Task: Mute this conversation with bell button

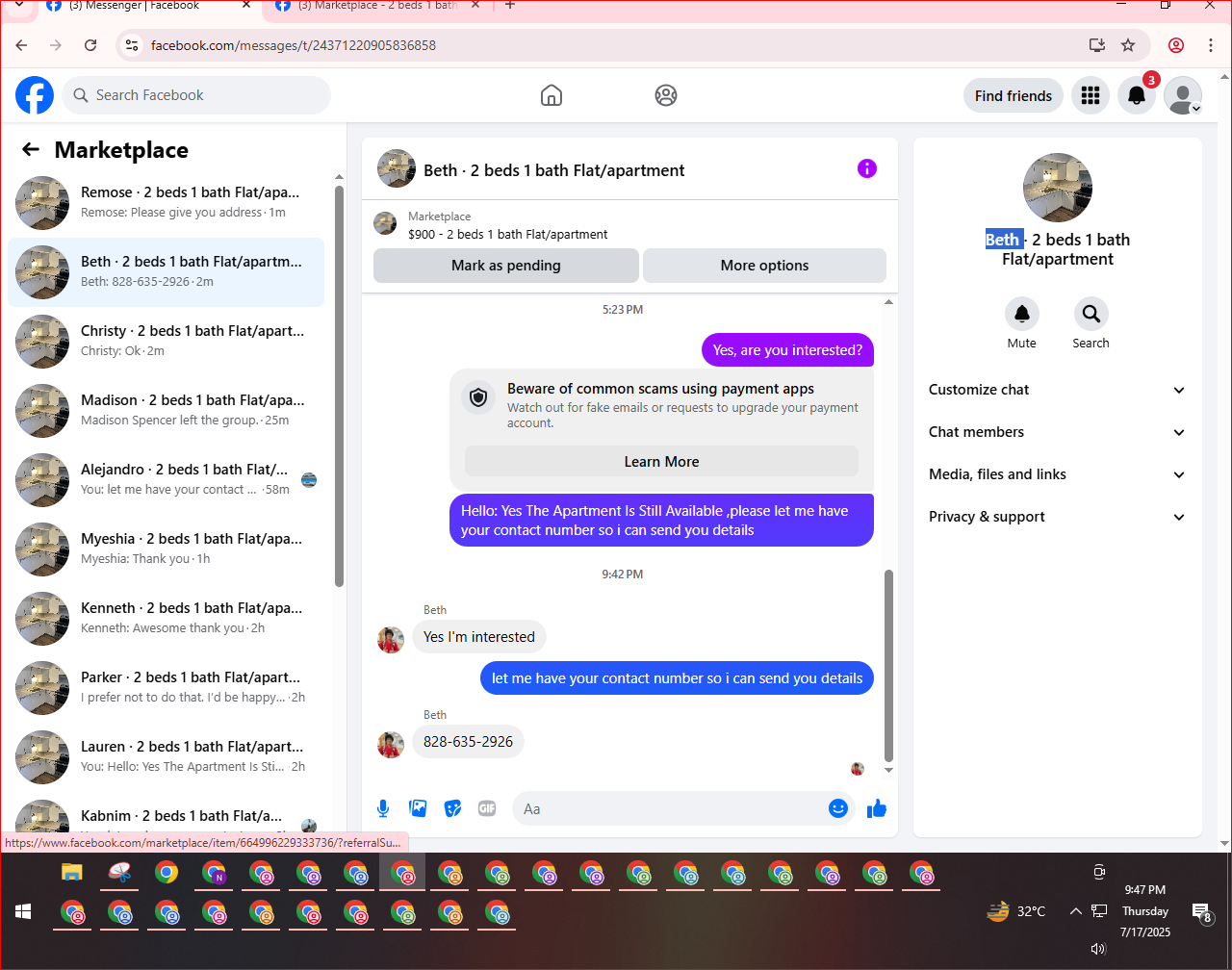Action: pos(1022,314)
